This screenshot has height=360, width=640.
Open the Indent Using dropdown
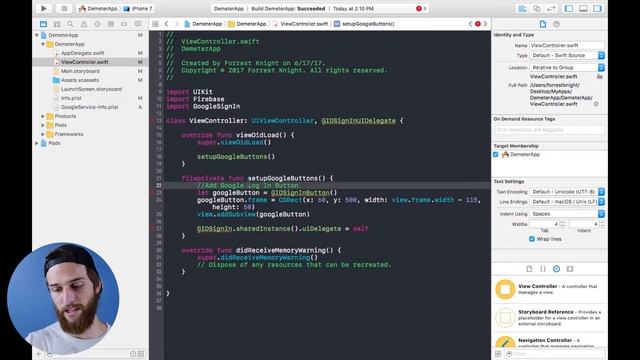(x=567, y=214)
